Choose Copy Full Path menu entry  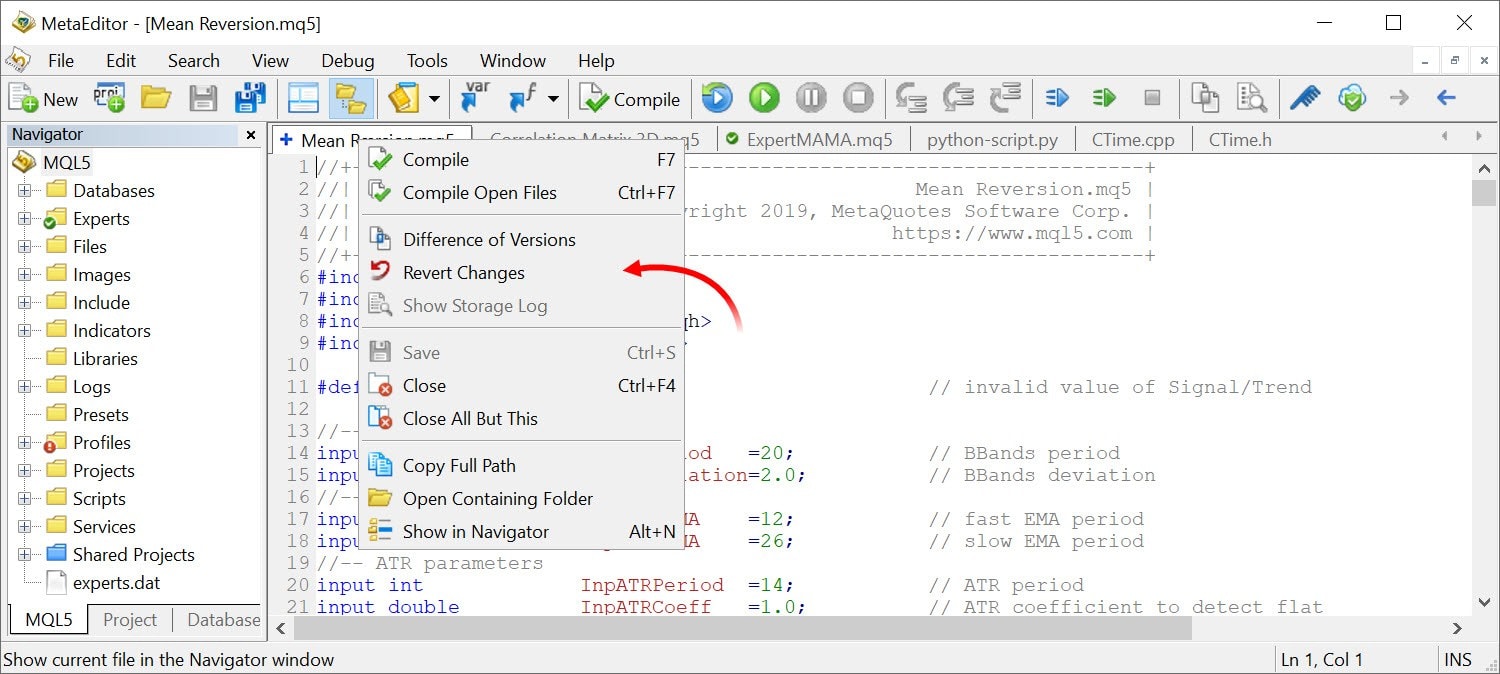(459, 466)
